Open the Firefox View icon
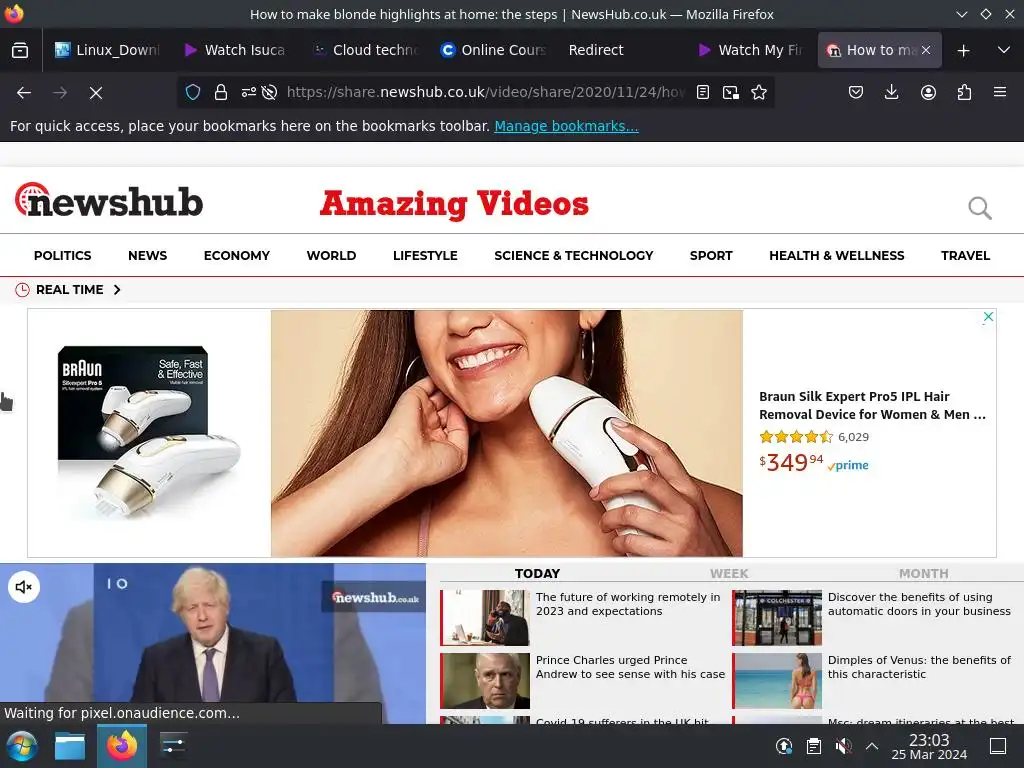 tap(20, 50)
